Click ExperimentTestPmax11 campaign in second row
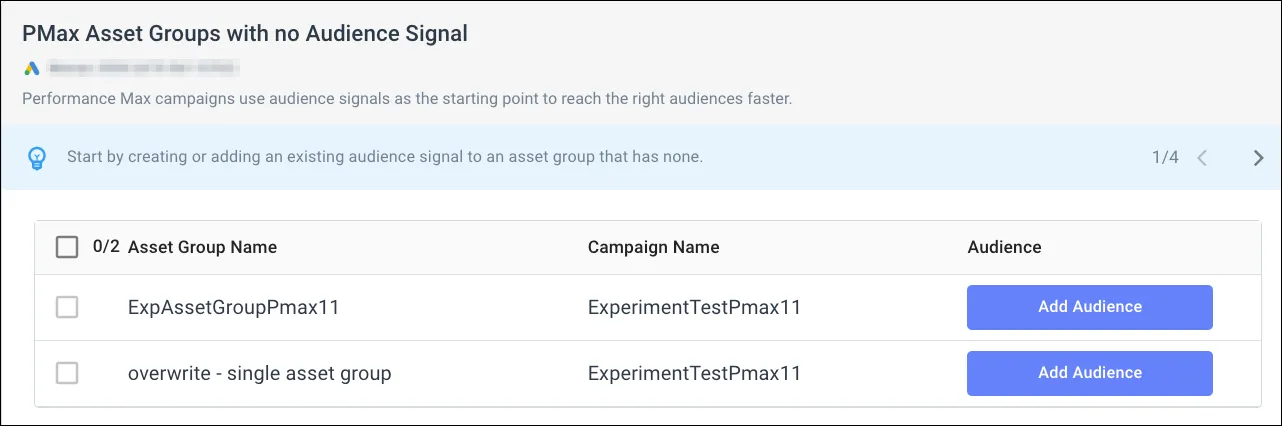The image size is (1282, 426). [x=694, y=373]
